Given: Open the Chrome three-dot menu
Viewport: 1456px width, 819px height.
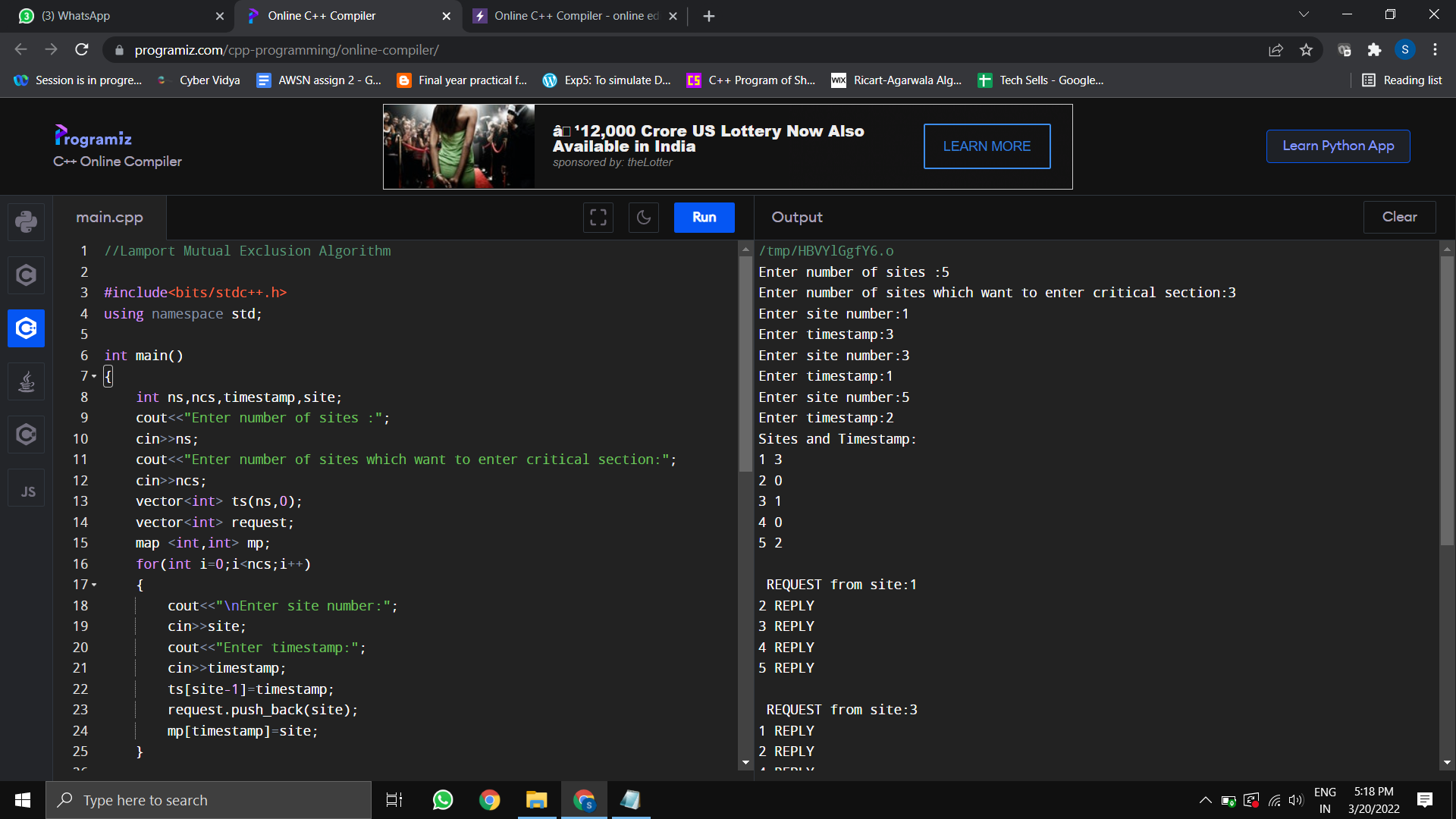Looking at the screenshot, I should [1435, 50].
